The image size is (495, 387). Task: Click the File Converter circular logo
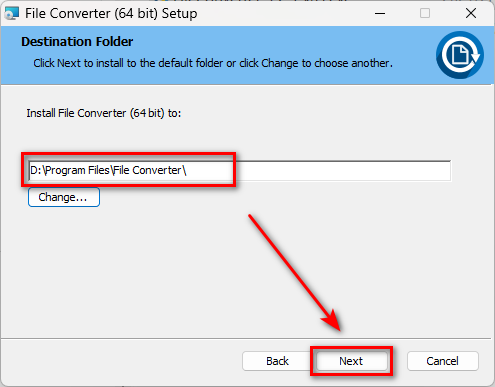pos(460,55)
